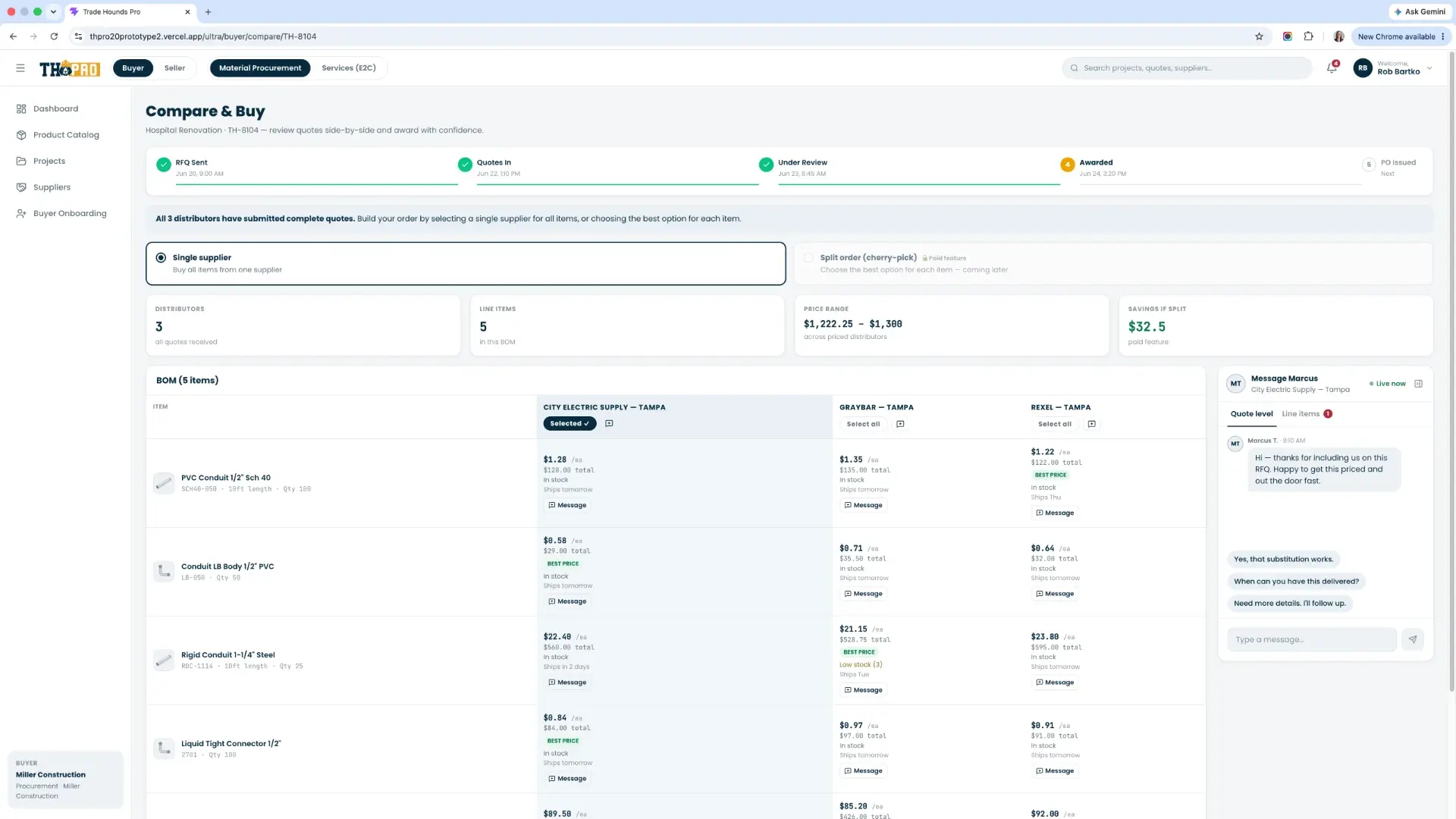Click Ask Gemini button
Screen dimensions: 1456x819
(1419, 12)
